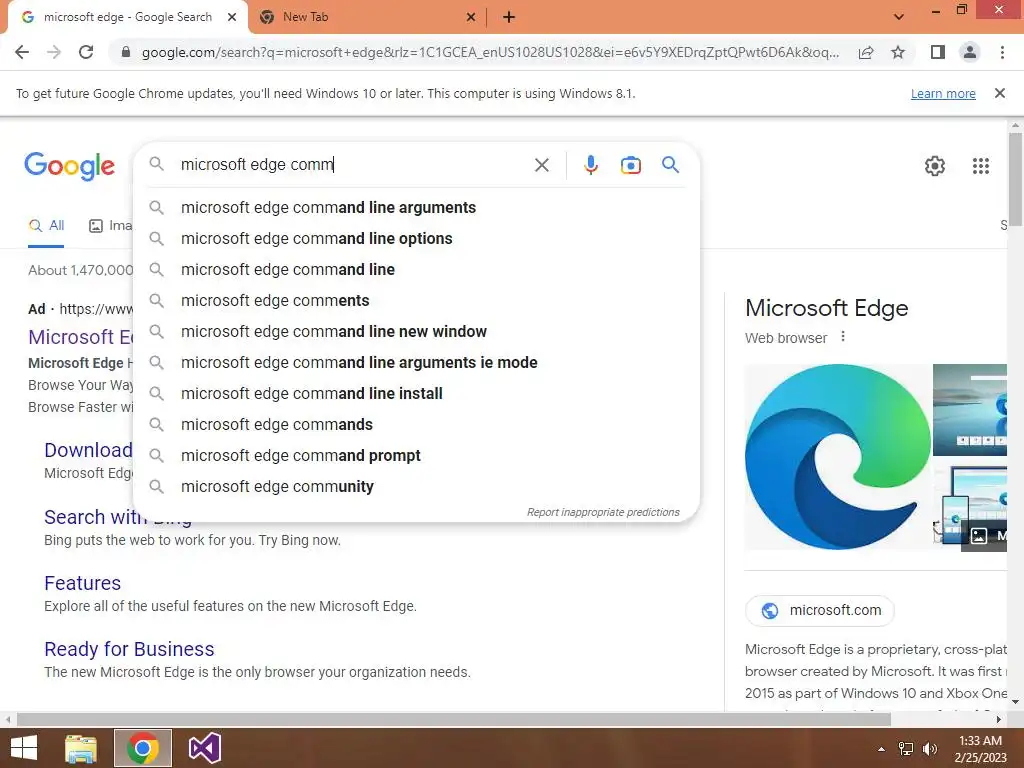Open the Ready for Business sitelink
This screenshot has height=768, width=1024.
(129, 649)
